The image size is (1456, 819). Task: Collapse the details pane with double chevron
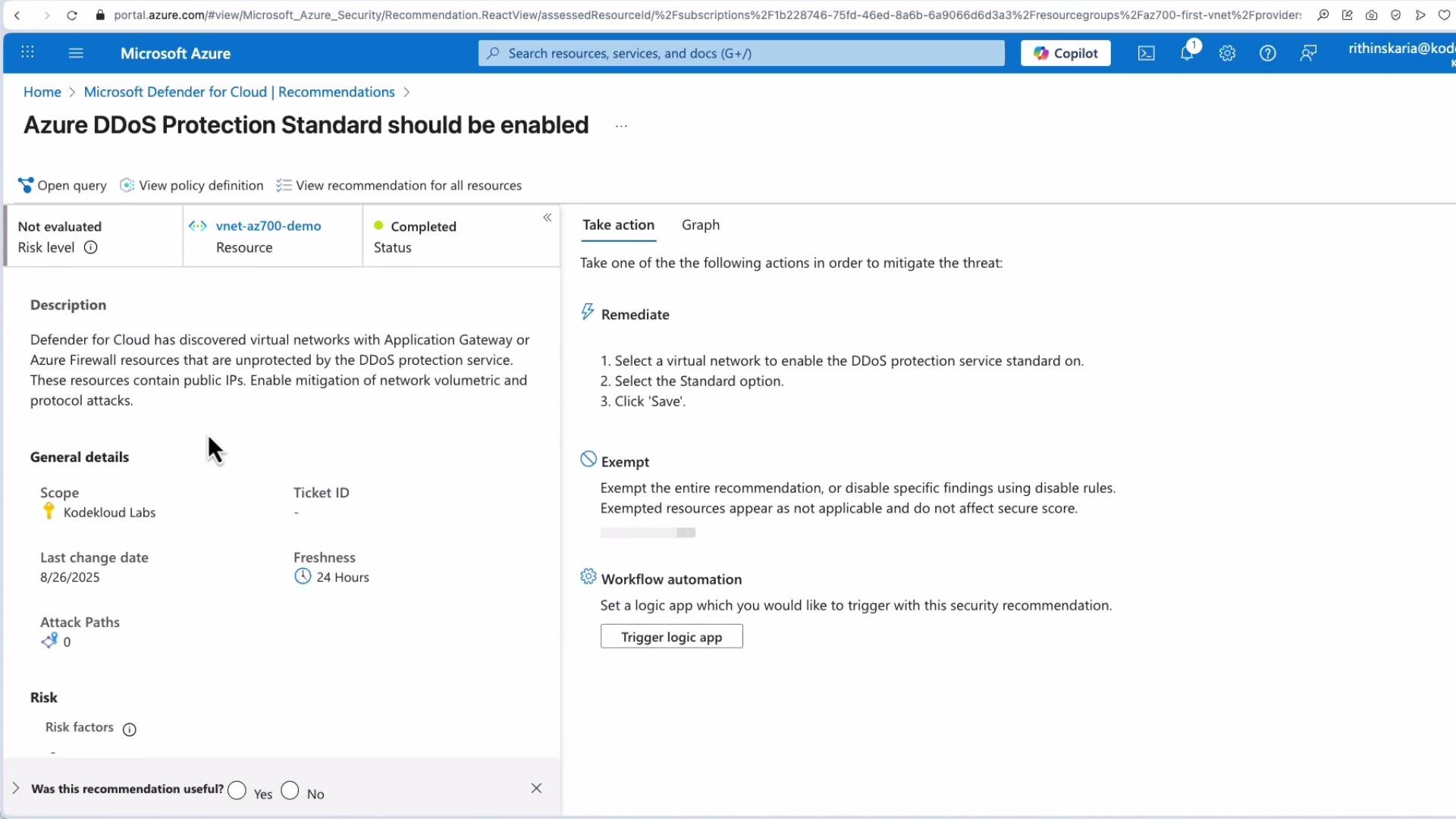[548, 218]
